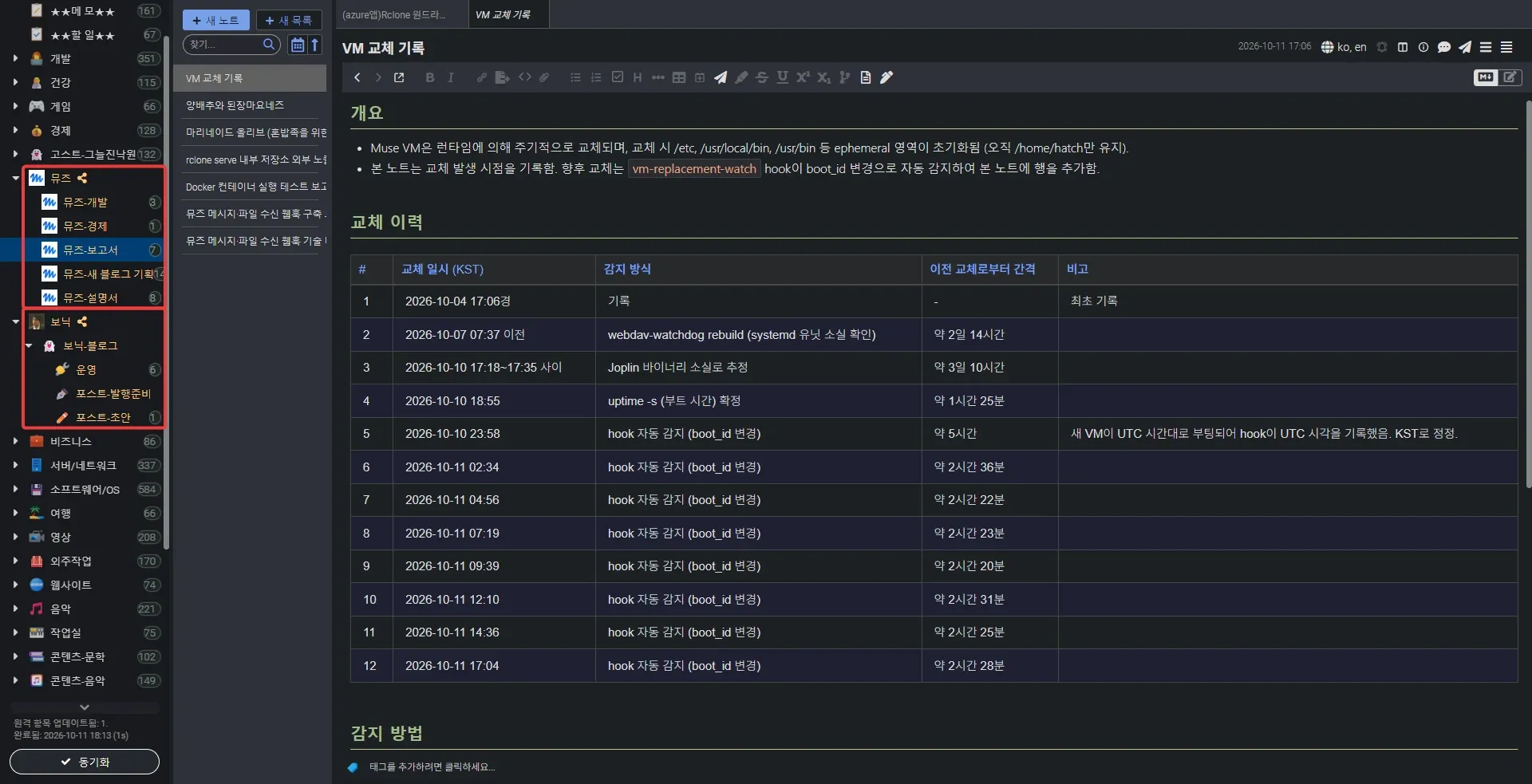Image resolution: width=1532 pixels, height=784 pixels.
Task: Click the 동기화 sync button
Action: (85, 762)
